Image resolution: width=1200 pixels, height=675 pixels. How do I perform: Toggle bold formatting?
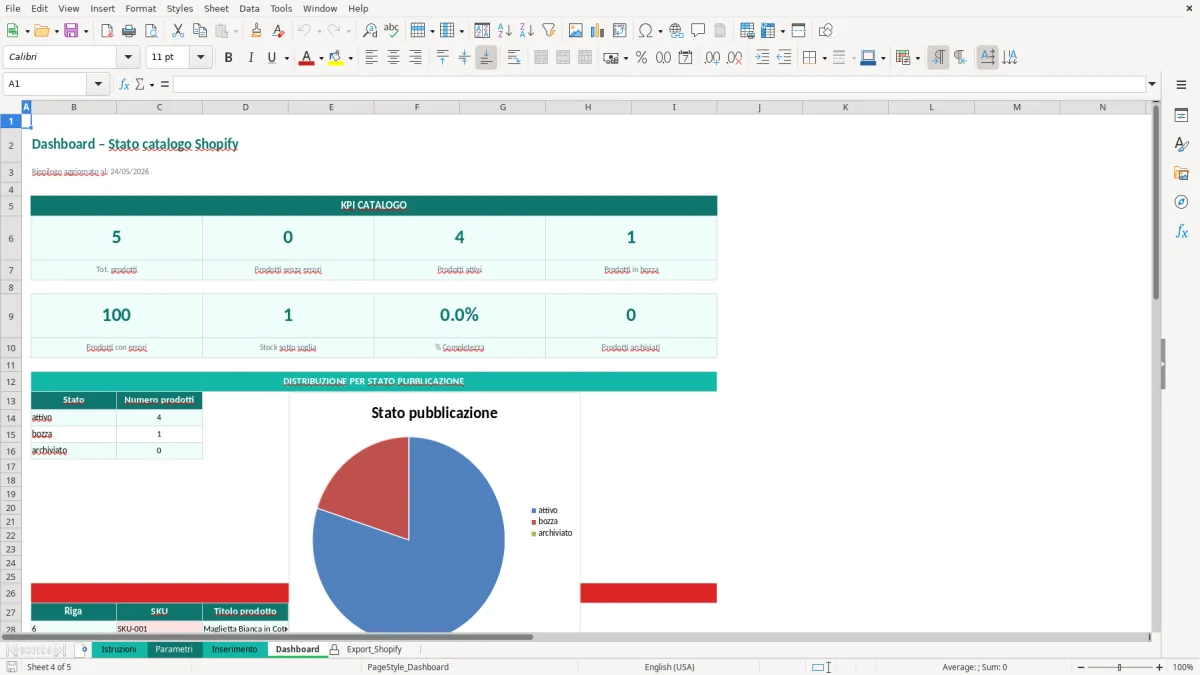(x=229, y=58)
